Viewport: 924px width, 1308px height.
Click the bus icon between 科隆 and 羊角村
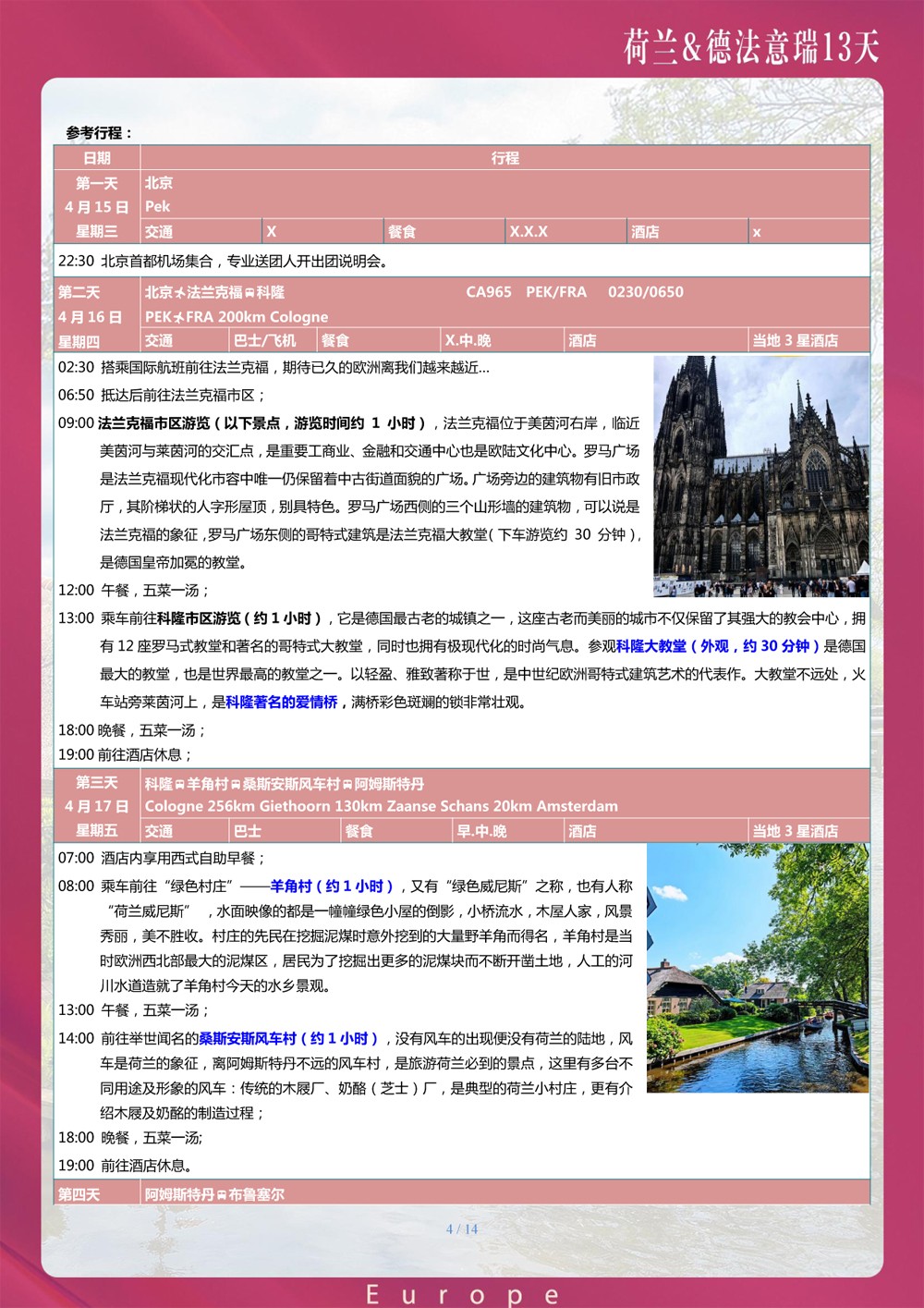[180, 785]
